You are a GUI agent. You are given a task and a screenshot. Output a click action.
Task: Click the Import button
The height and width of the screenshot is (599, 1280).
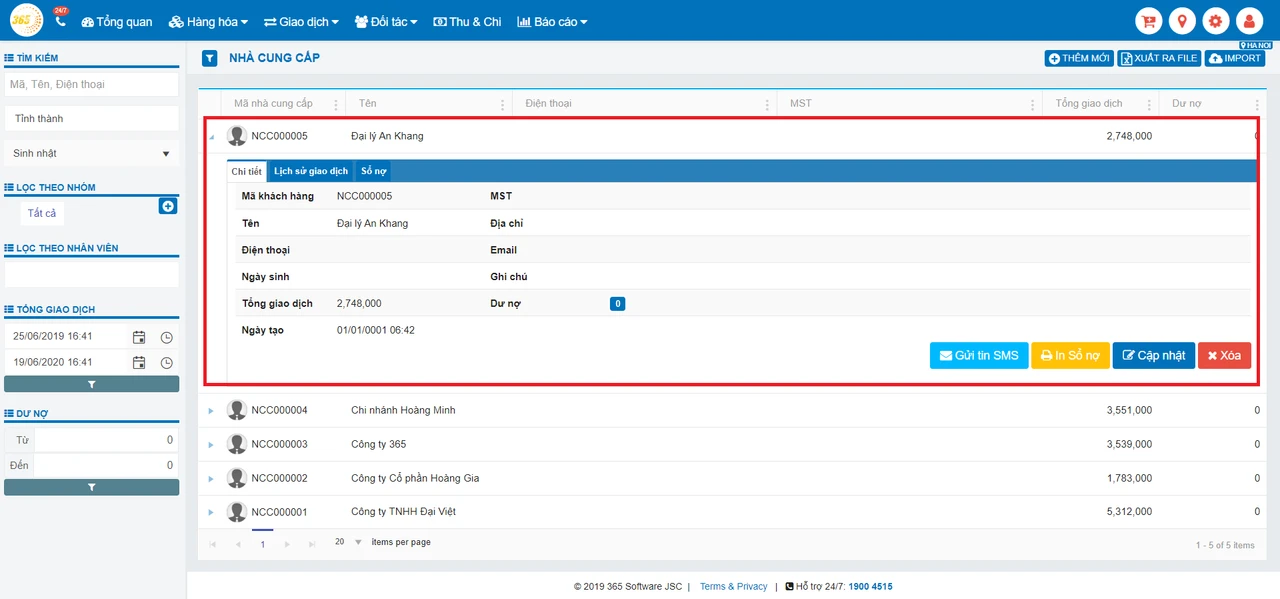click(x=1235, y=58)
